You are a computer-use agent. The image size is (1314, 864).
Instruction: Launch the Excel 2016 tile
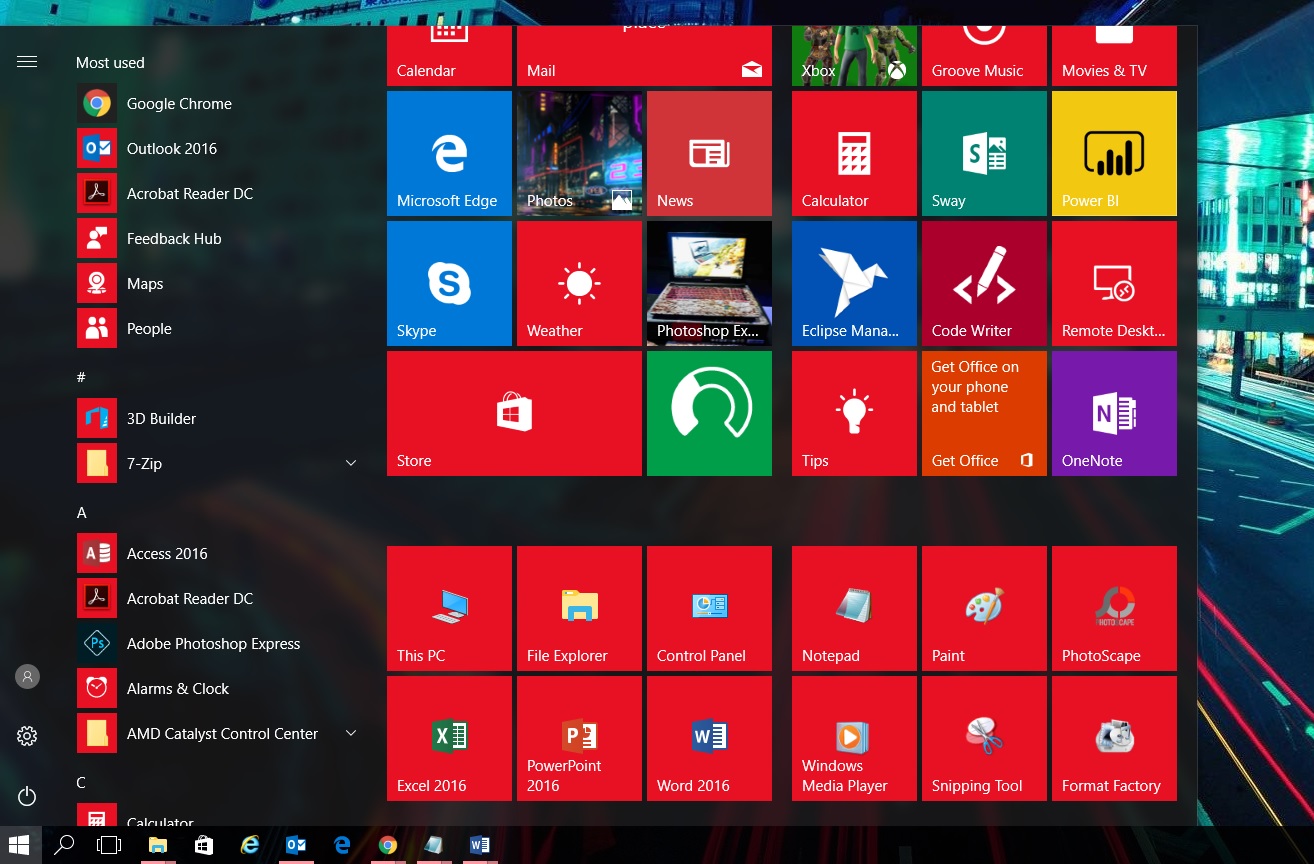(449, 738)
